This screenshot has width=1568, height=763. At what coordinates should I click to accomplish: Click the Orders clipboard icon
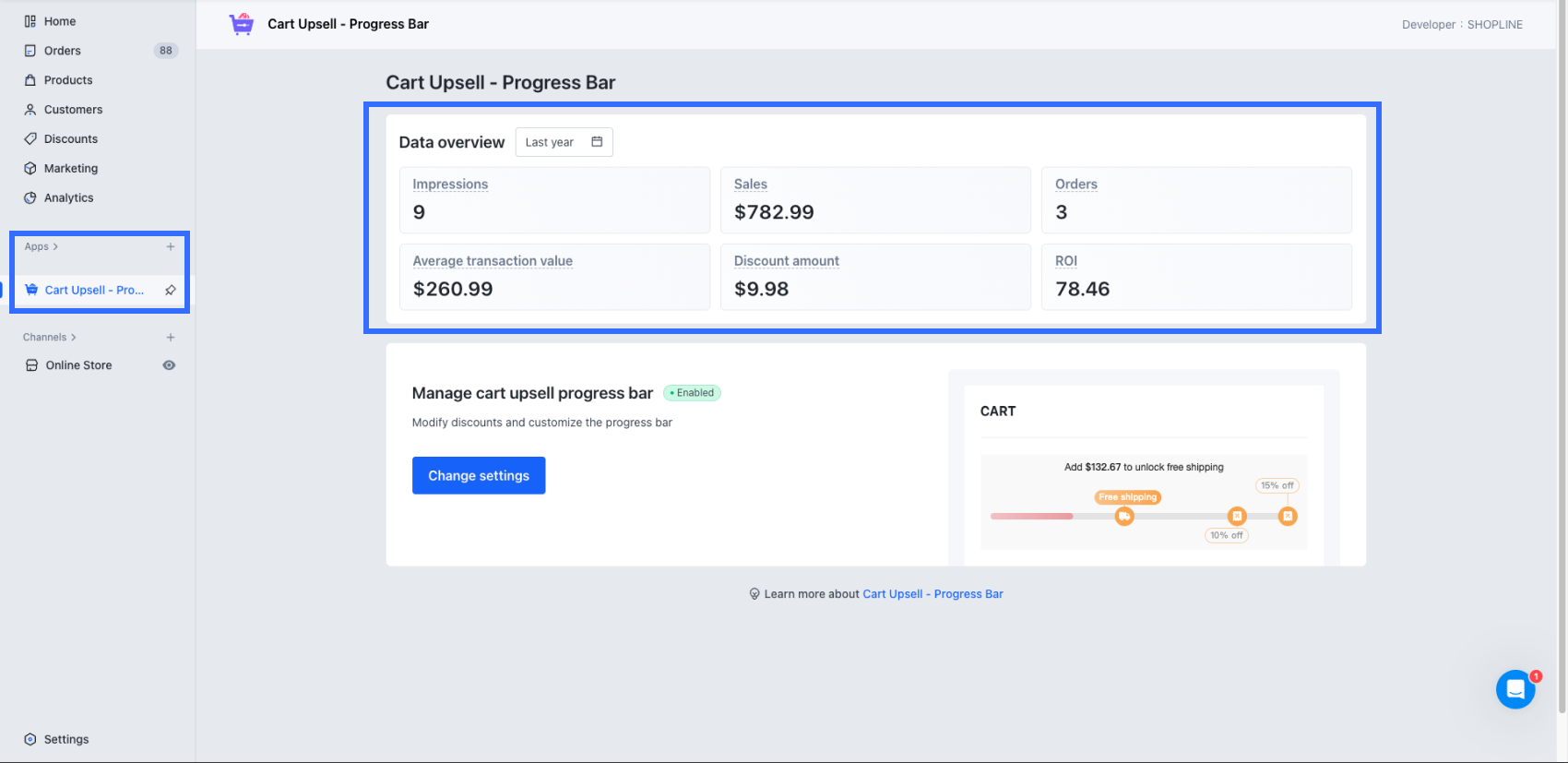point(30,51)
